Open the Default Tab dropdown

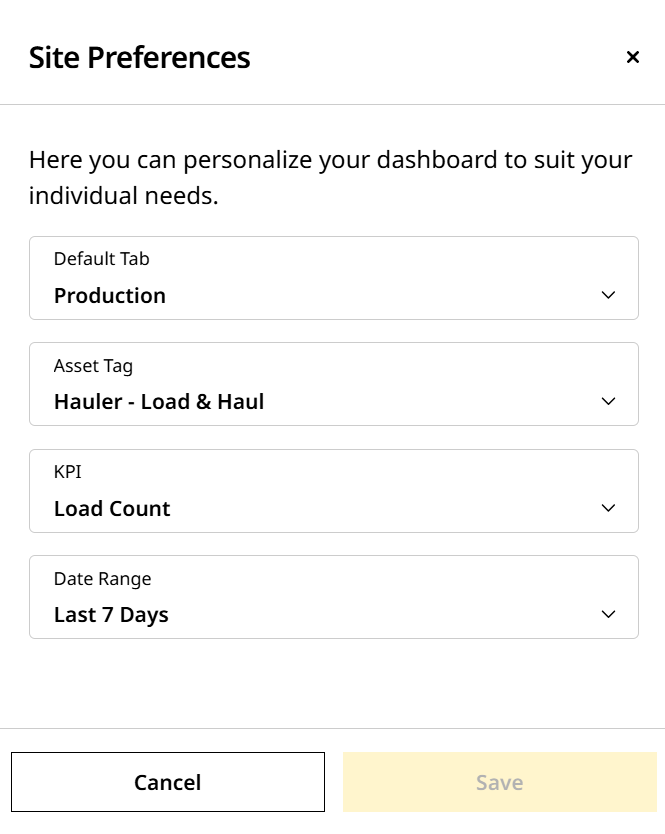coord(333,278)
